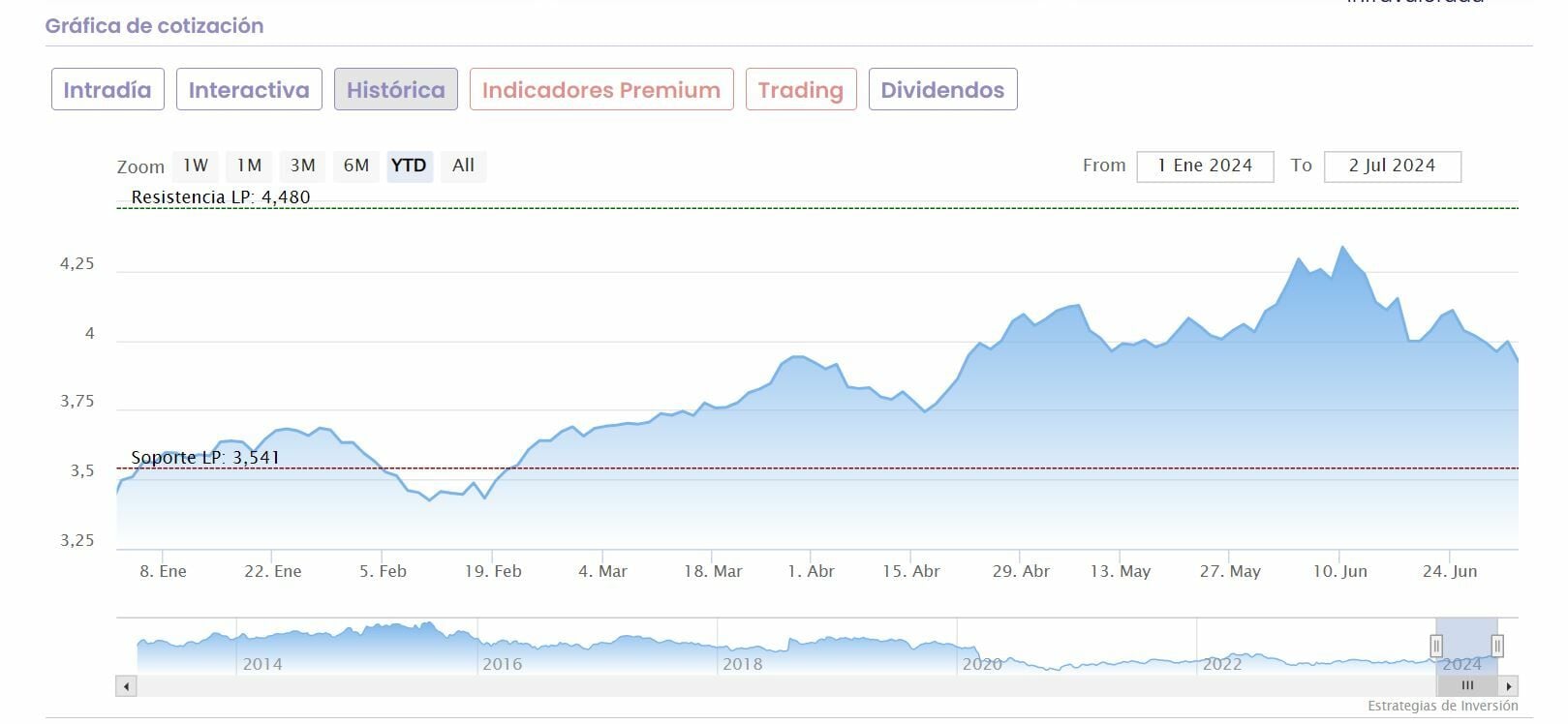Click the From date field

(x=1205, y=166)
